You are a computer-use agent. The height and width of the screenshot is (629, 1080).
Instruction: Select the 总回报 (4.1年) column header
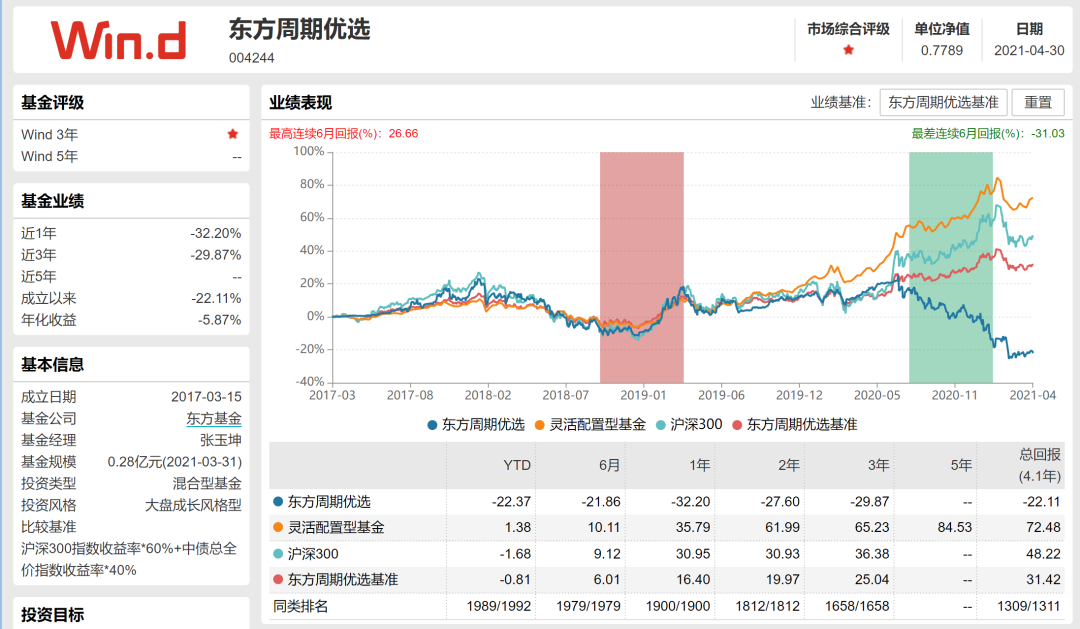click(1040, 465)
